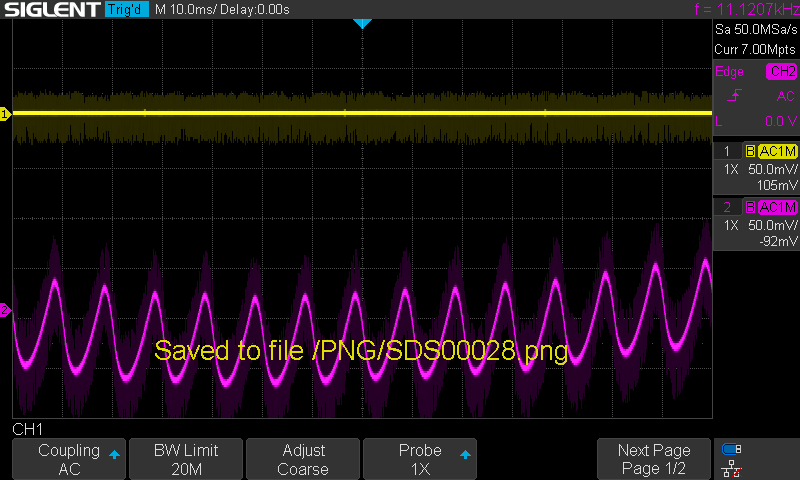Click the Edge trigger type label
The height and width of the screenshot is (480, 800).
pyautogui.click(x=729, y=72)
